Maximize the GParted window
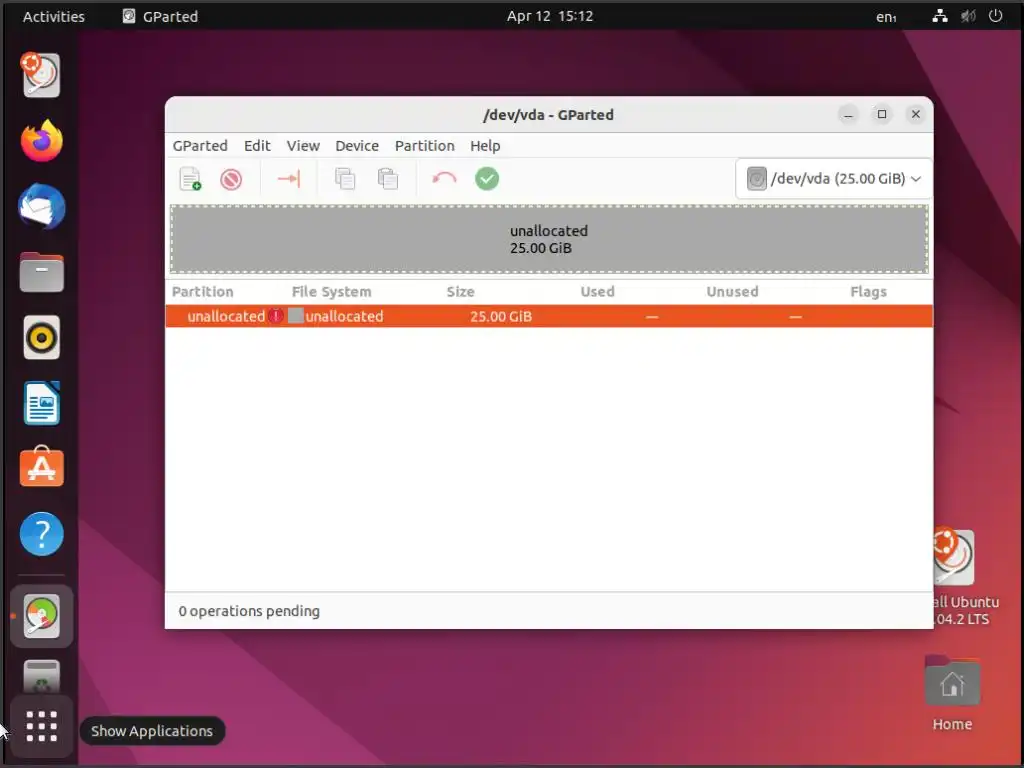Viewport: 1024px width, 768px height. coord(882,114)
